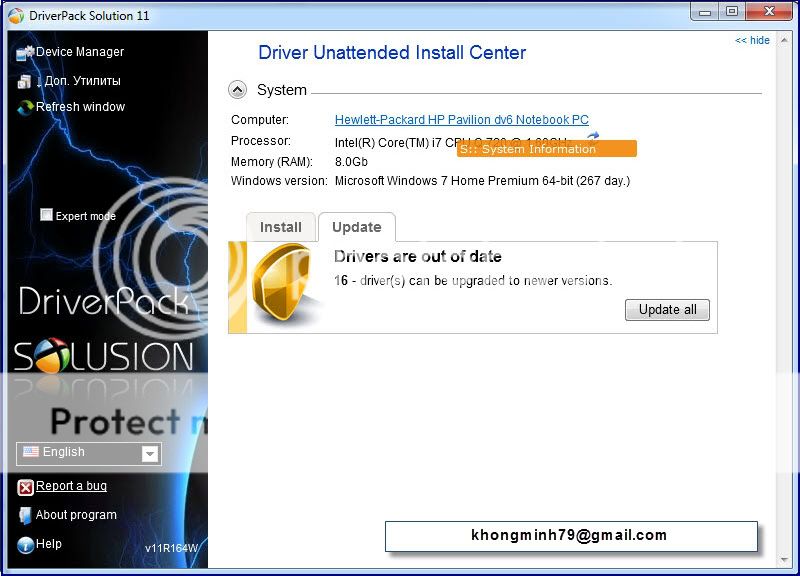800x576 pixels.
Task: Collapse the System section chevron
Action: point(237,90)
